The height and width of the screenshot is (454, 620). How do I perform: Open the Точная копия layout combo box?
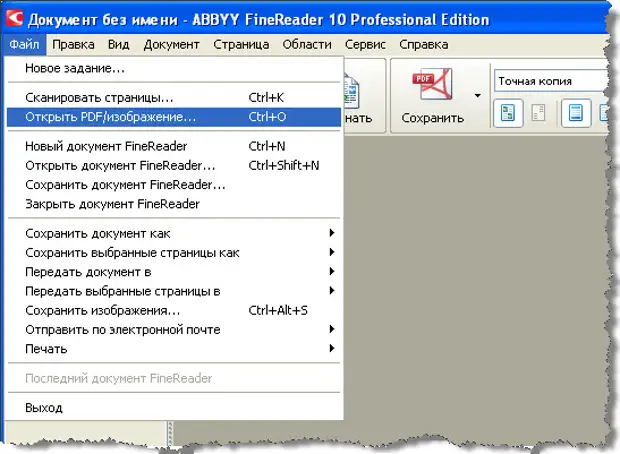click(x=552, y=81)
